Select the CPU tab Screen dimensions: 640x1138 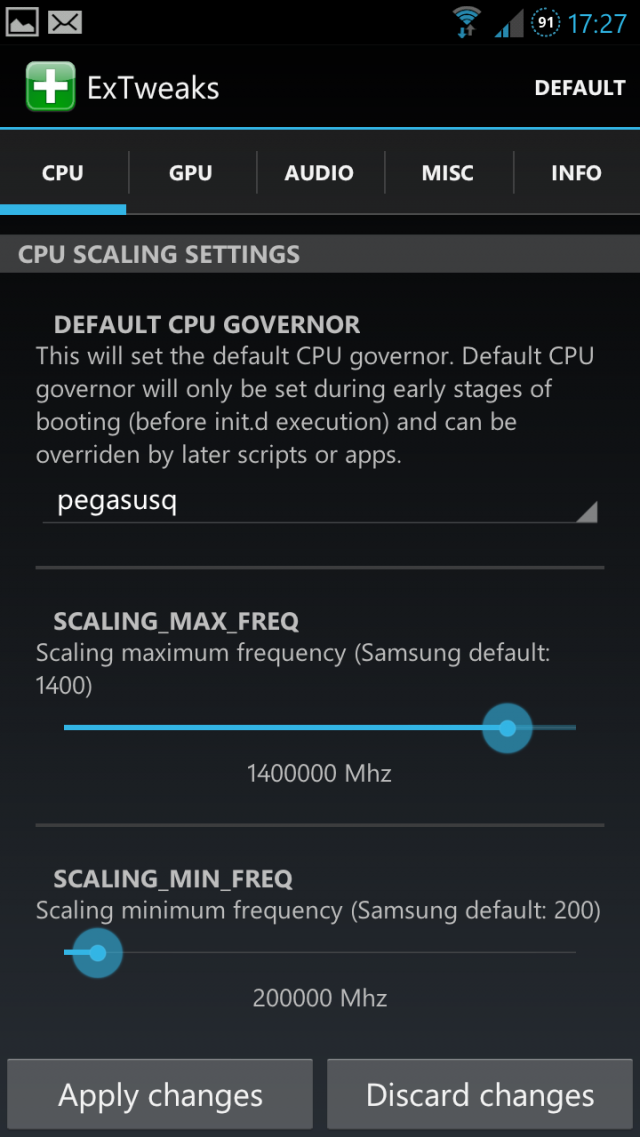pyautogui.click(x=63, y=173)
